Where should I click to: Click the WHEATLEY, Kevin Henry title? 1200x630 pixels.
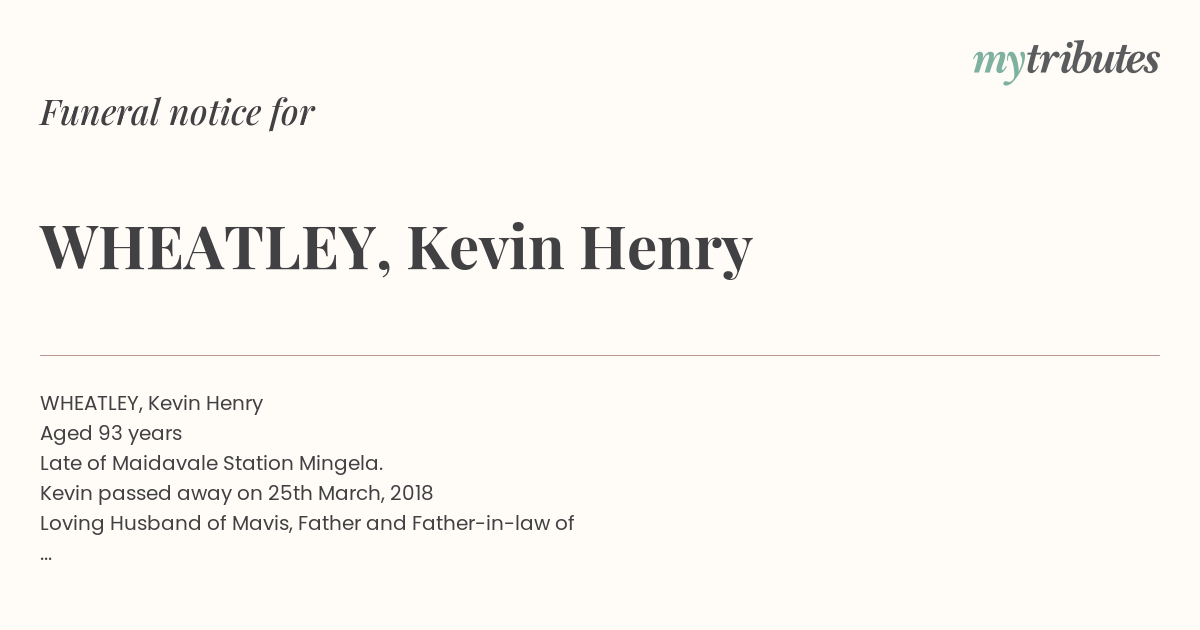(x=396, y=248)
